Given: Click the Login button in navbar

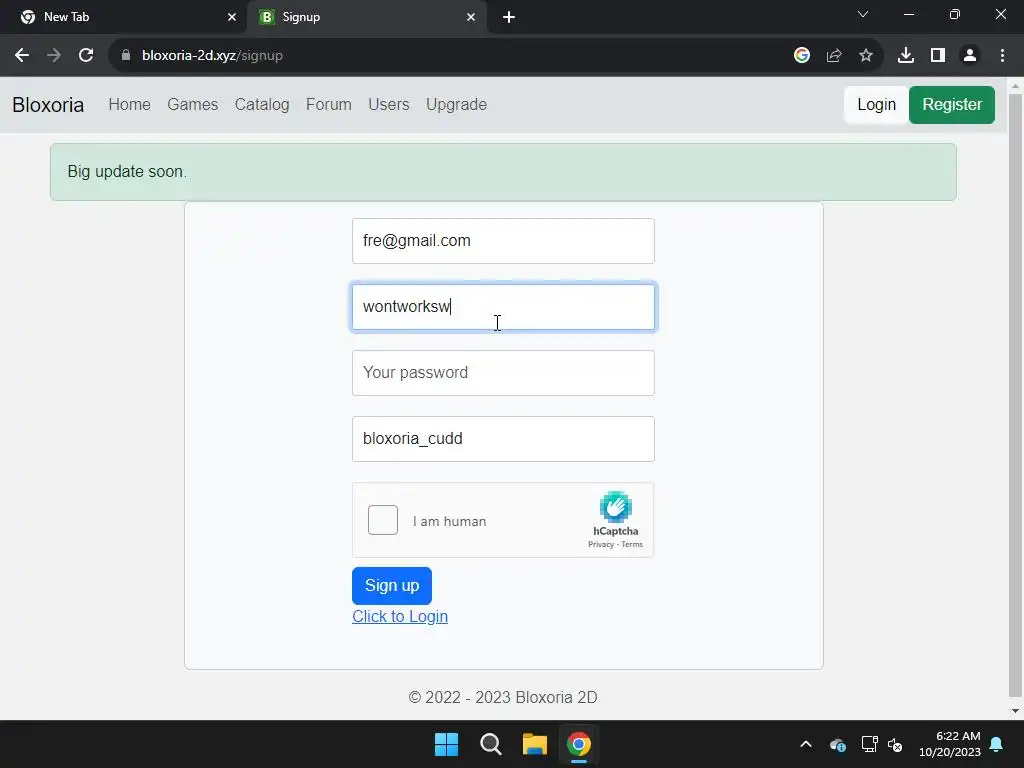Looking at the screenshot, I should pos(876,104).
